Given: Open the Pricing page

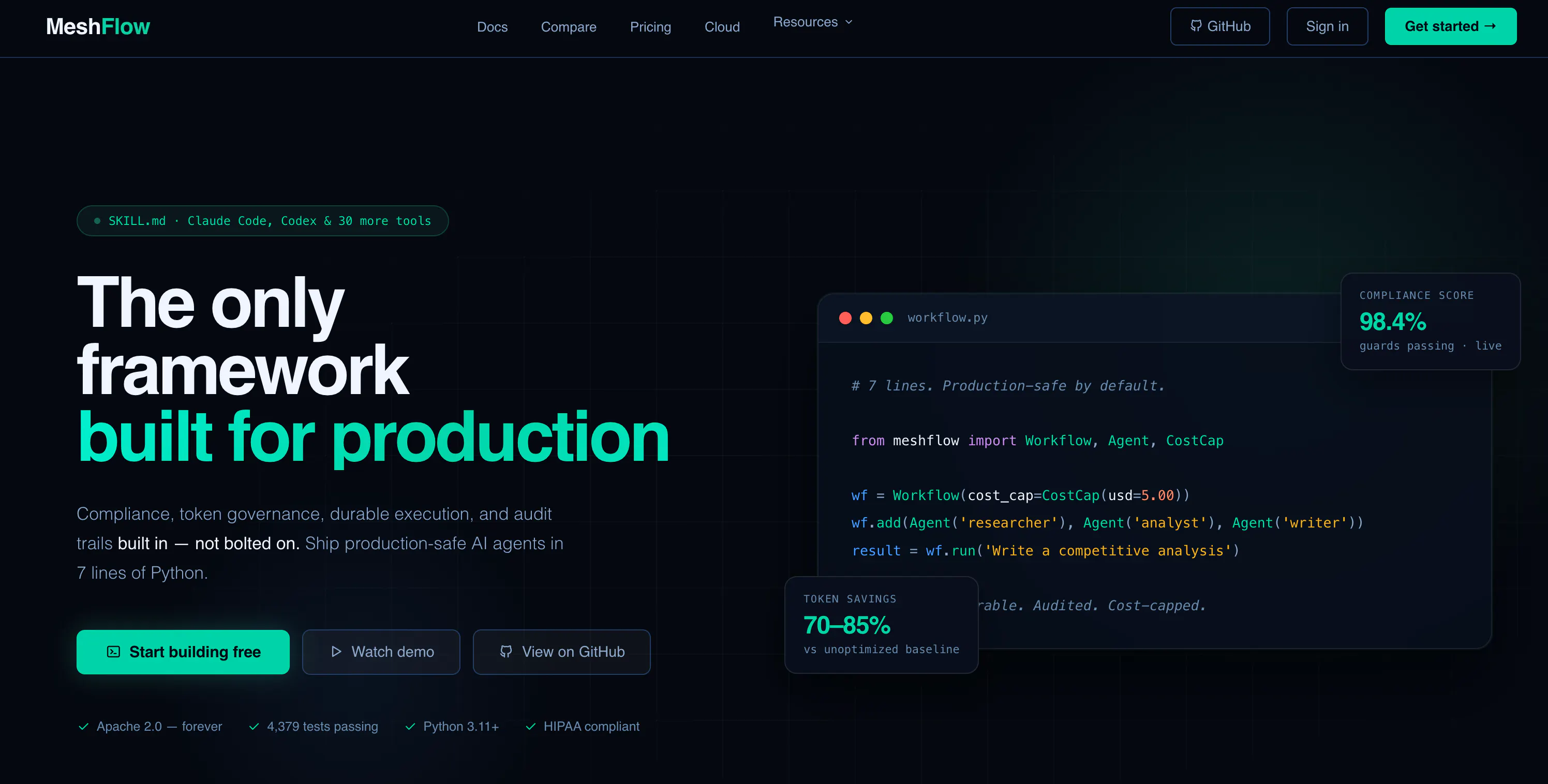Looking at the screenshot, I should tap(650, 27).
